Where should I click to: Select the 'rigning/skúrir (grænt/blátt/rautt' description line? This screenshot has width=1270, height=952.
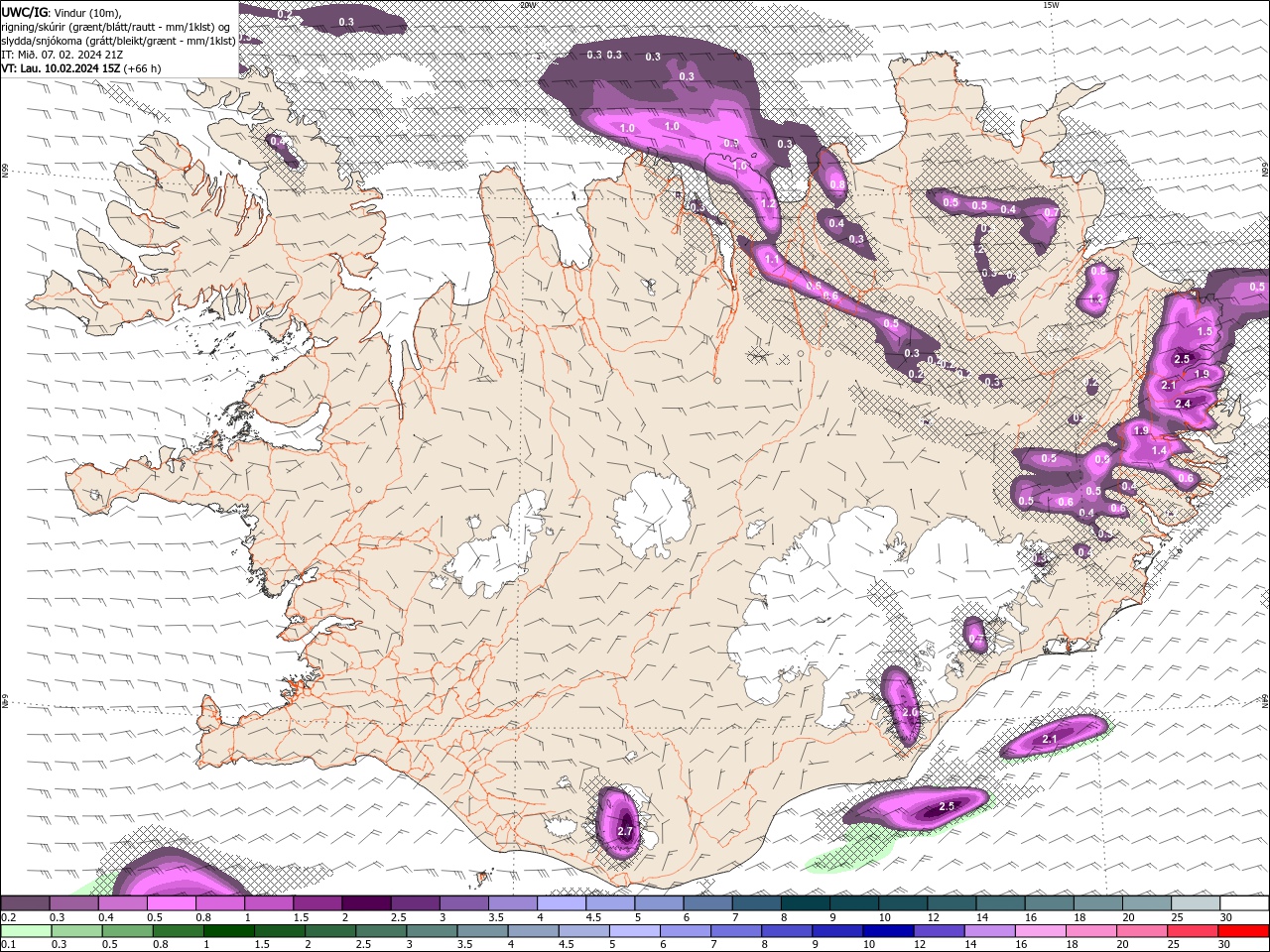pyautogui.click(x=118, y=27)
